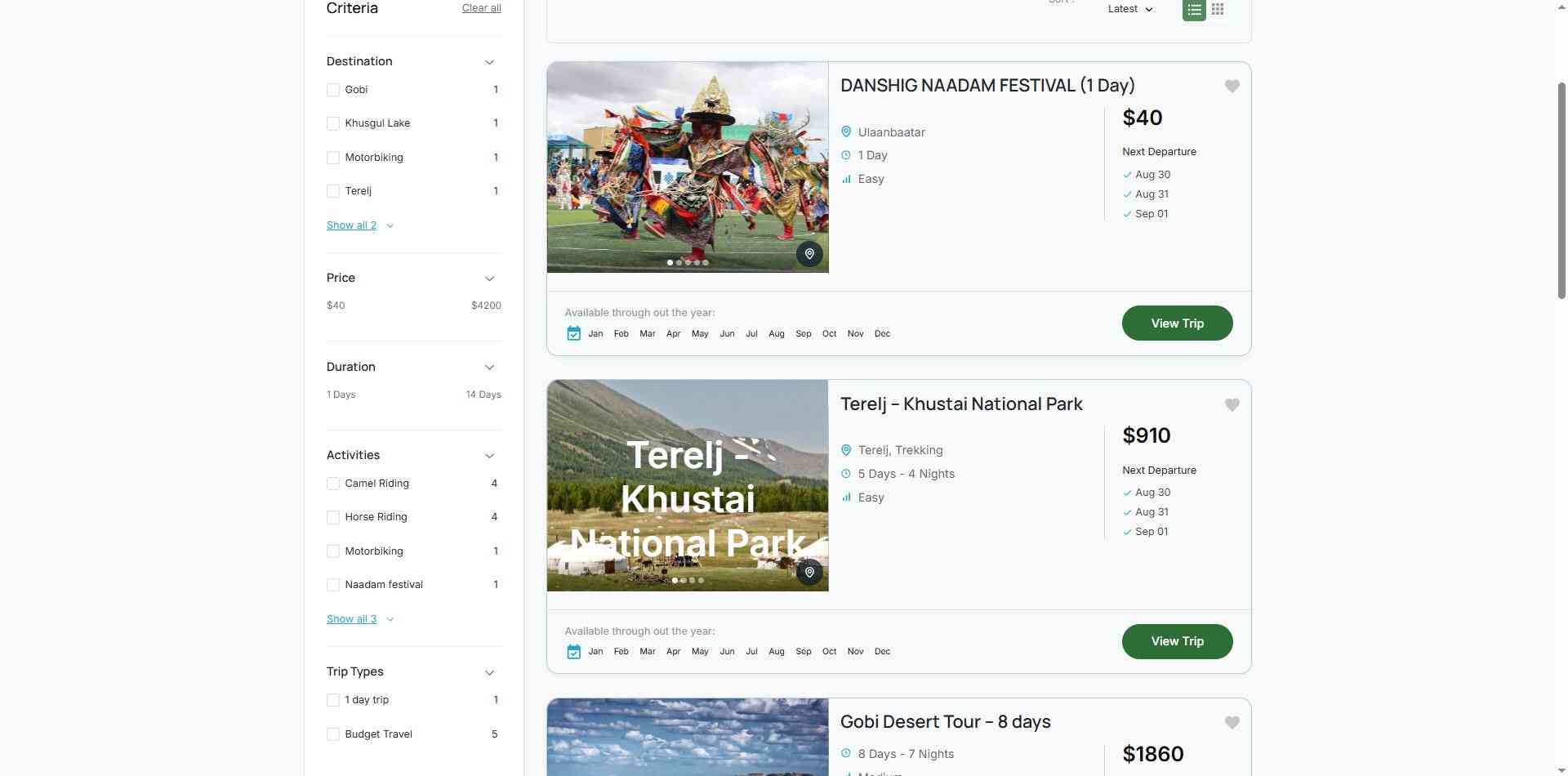Click minimum duration value 1 Days
Image resolution: width=1568 pixels, height=776 pixels.
(341, 395)
